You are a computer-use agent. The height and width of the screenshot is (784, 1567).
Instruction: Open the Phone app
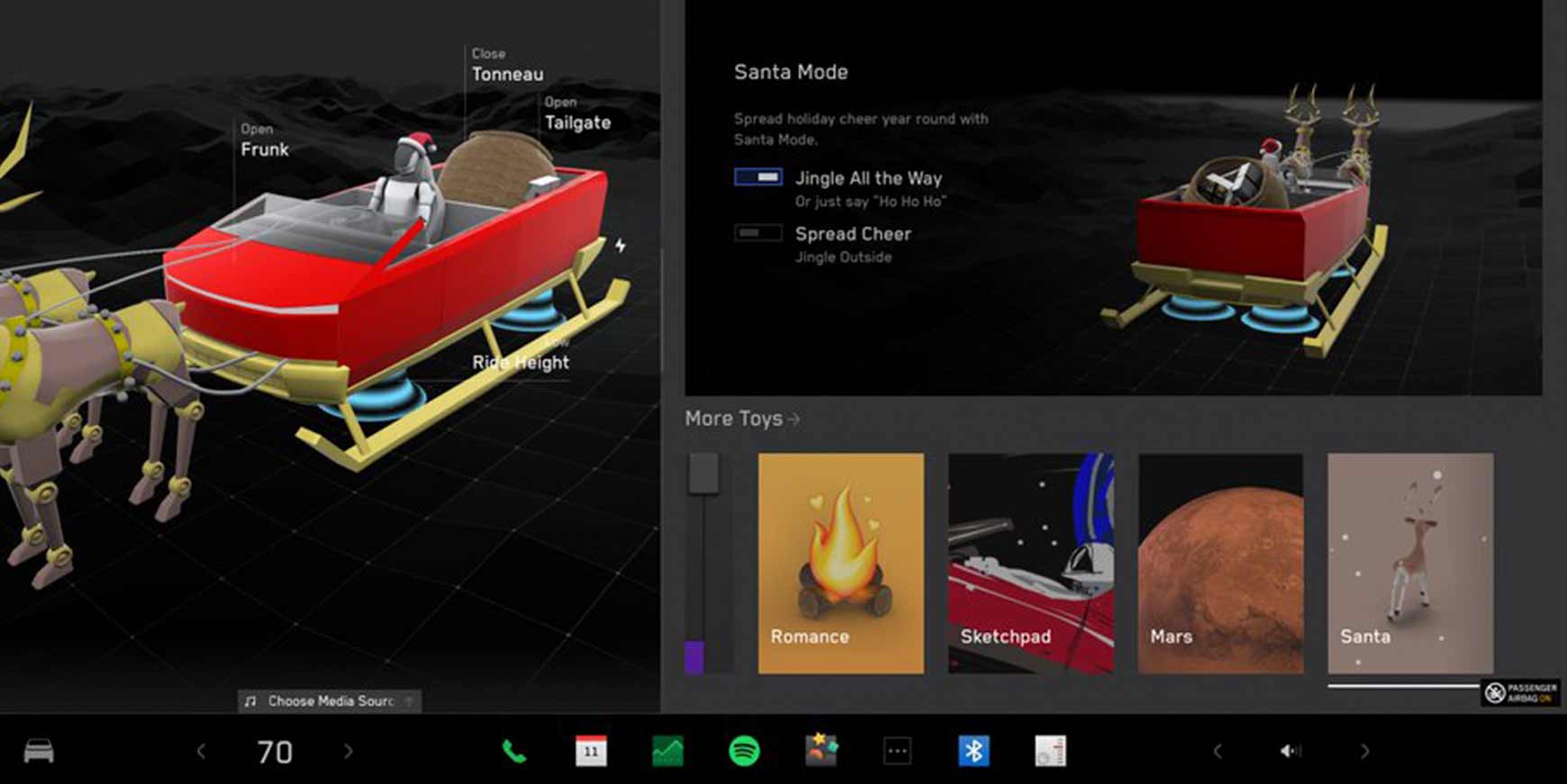514,751
